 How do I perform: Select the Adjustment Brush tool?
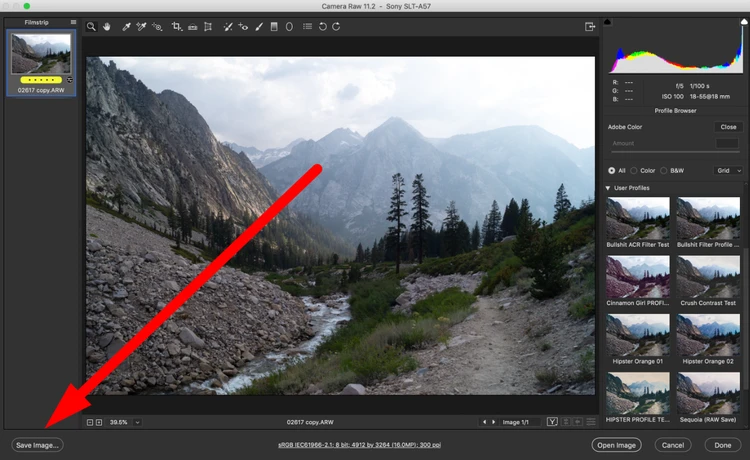coord(259,27)
